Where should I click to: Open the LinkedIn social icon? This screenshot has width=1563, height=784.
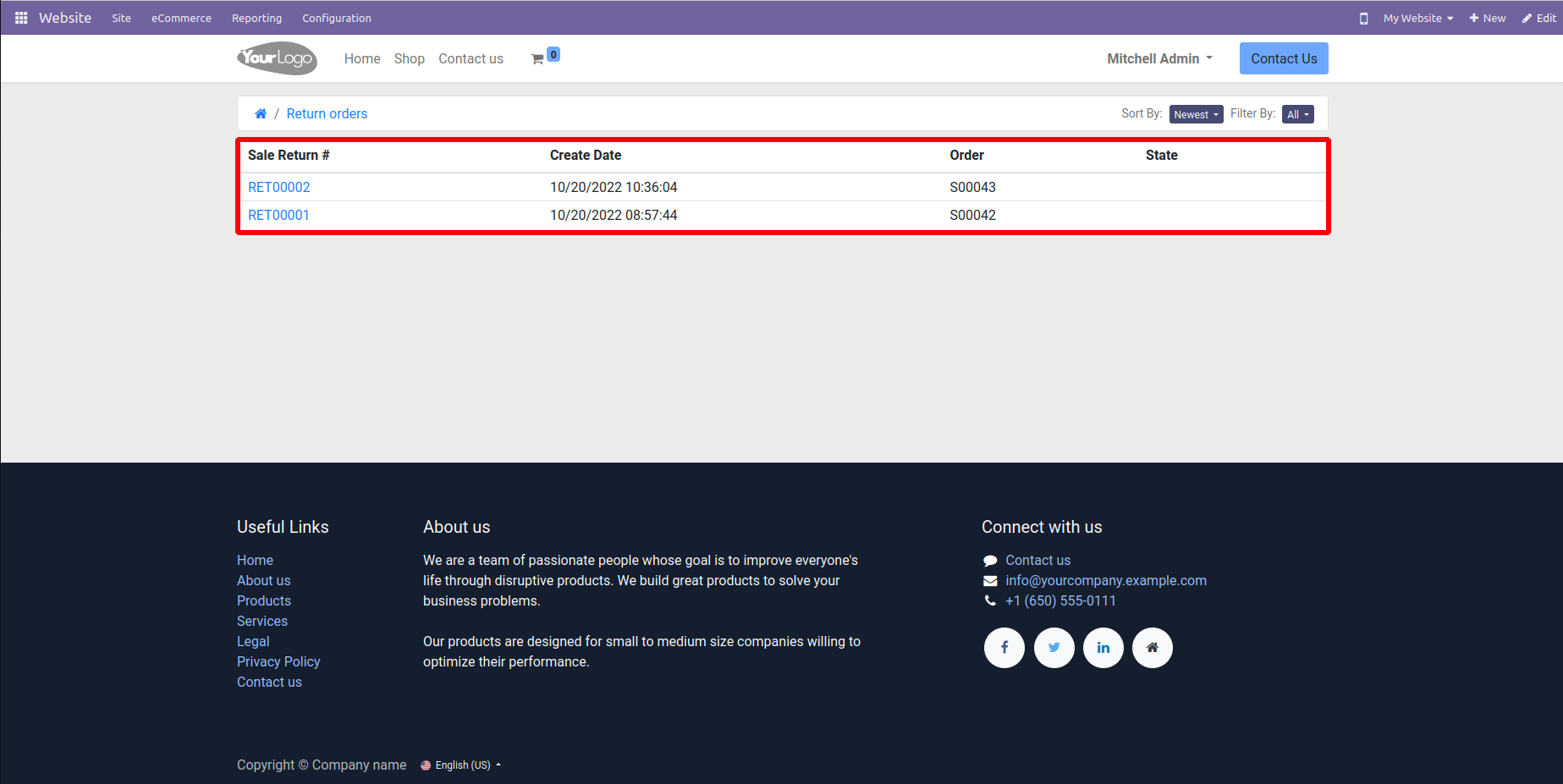point(1103,648)
